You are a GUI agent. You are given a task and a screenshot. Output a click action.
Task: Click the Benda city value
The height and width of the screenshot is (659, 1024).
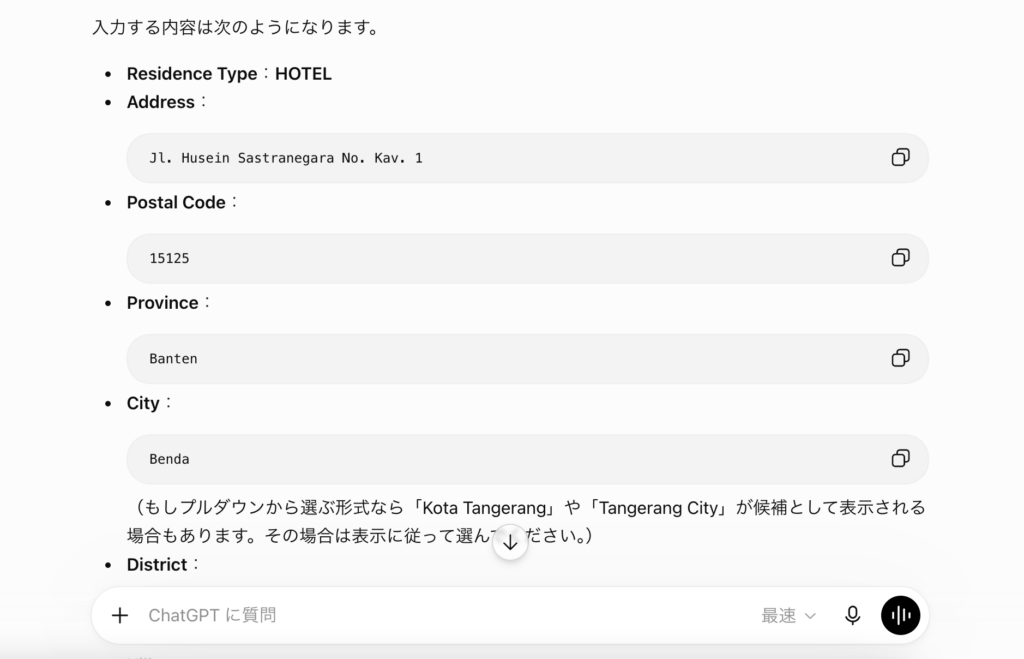pos(169,459)
